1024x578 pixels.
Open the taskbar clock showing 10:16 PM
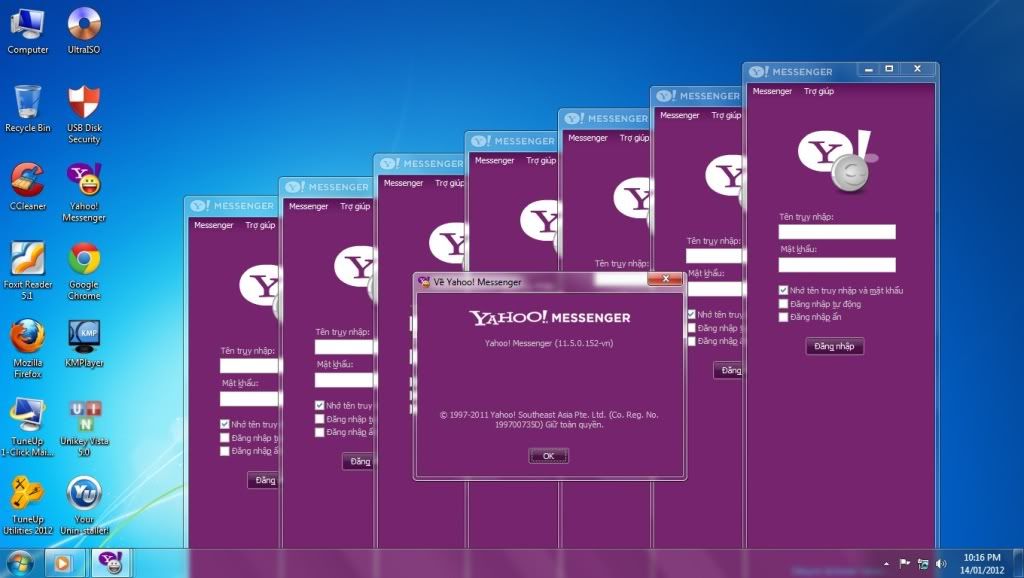click(x=982, y=564)
